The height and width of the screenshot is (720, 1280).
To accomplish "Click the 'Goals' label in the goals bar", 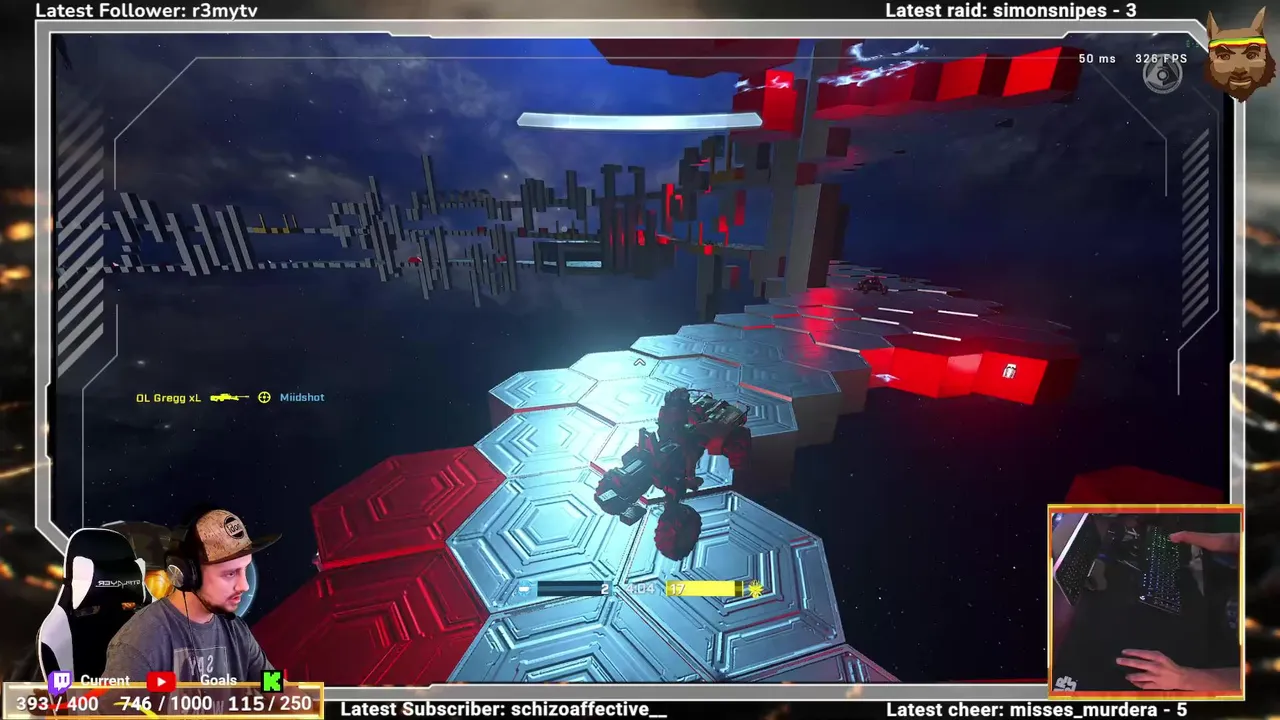I will (218, 681).
